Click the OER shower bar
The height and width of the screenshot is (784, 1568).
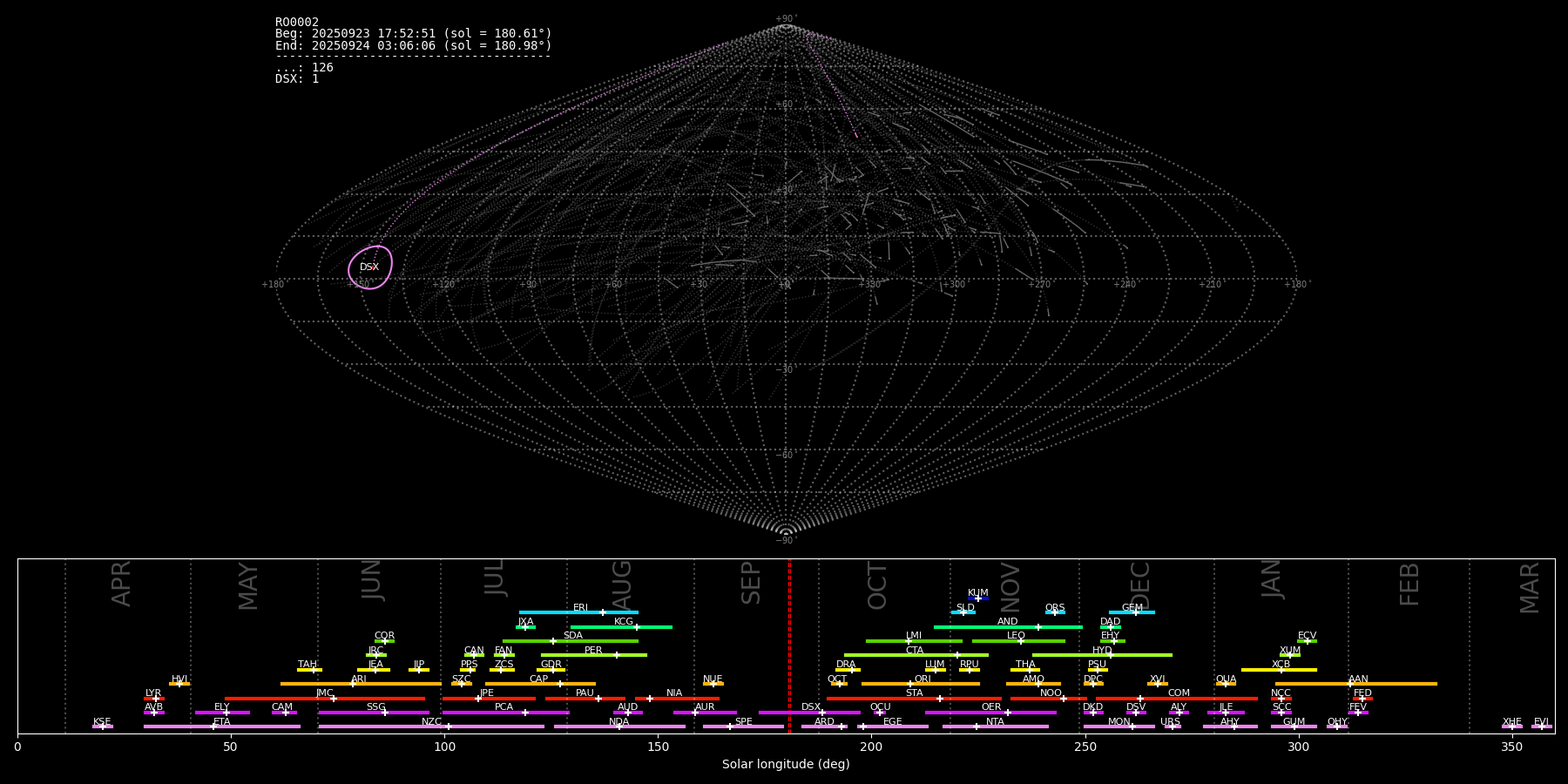click(990, 713)
